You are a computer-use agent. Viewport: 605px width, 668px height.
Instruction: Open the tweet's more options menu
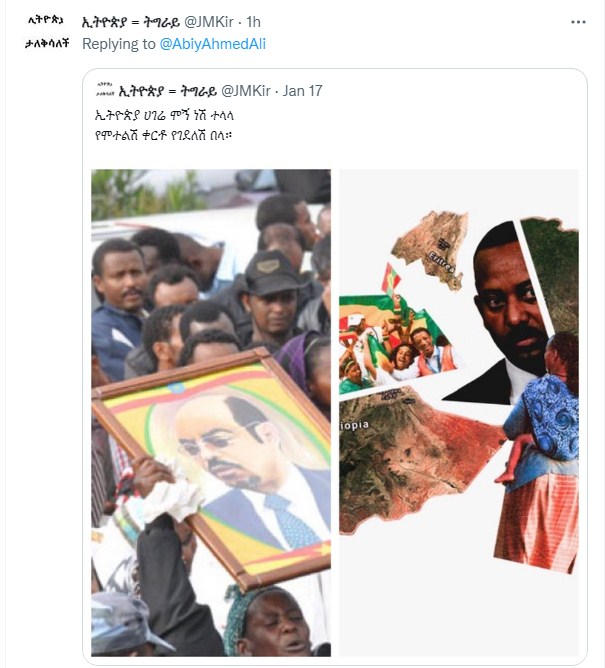coord(579,21)
